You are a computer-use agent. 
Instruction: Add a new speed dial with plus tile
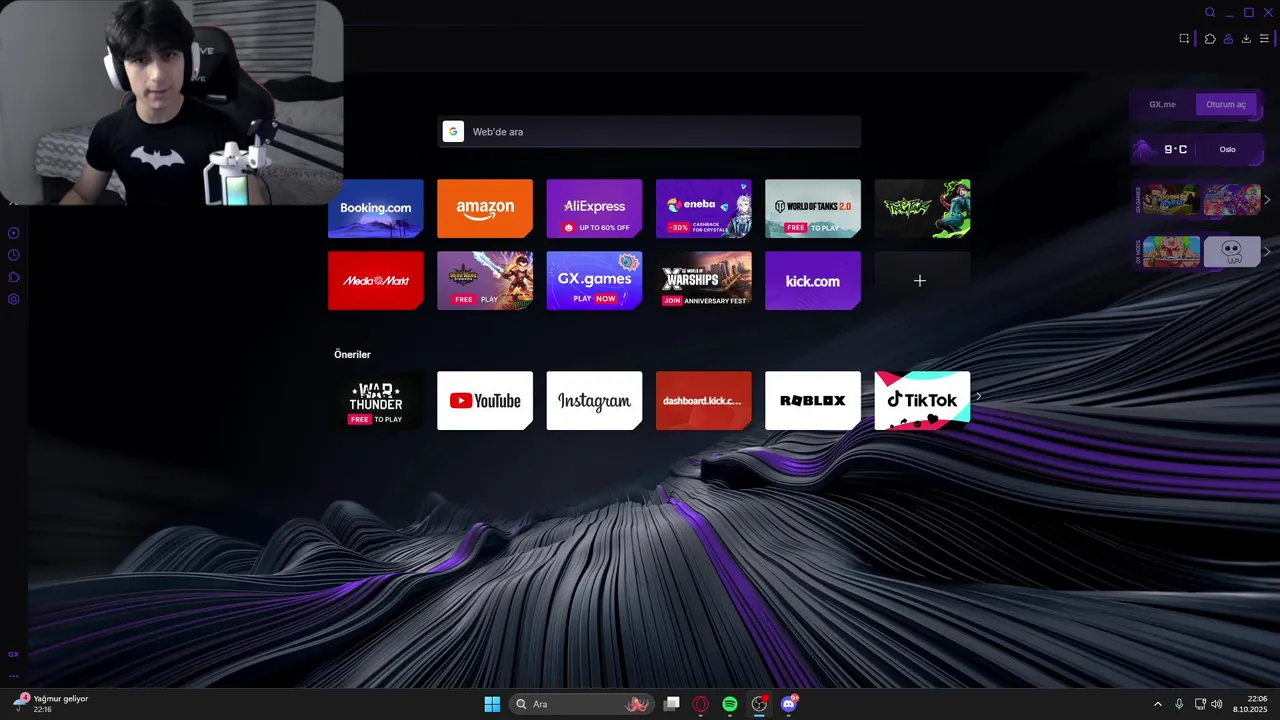922,280
